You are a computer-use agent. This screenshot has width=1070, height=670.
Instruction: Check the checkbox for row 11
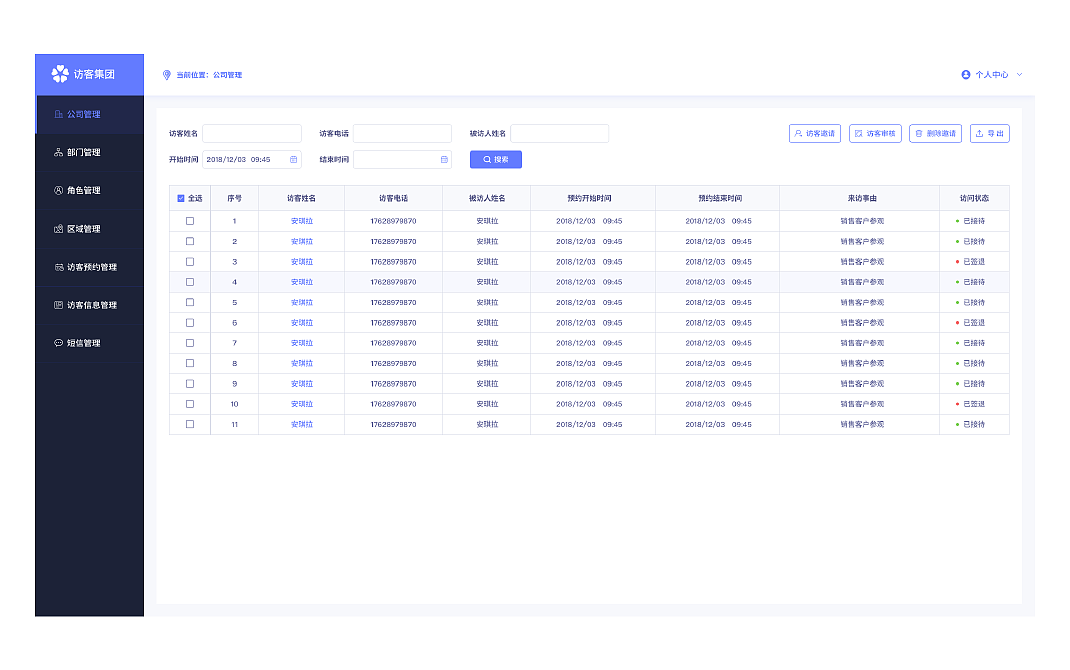click(x=190, y=424)
